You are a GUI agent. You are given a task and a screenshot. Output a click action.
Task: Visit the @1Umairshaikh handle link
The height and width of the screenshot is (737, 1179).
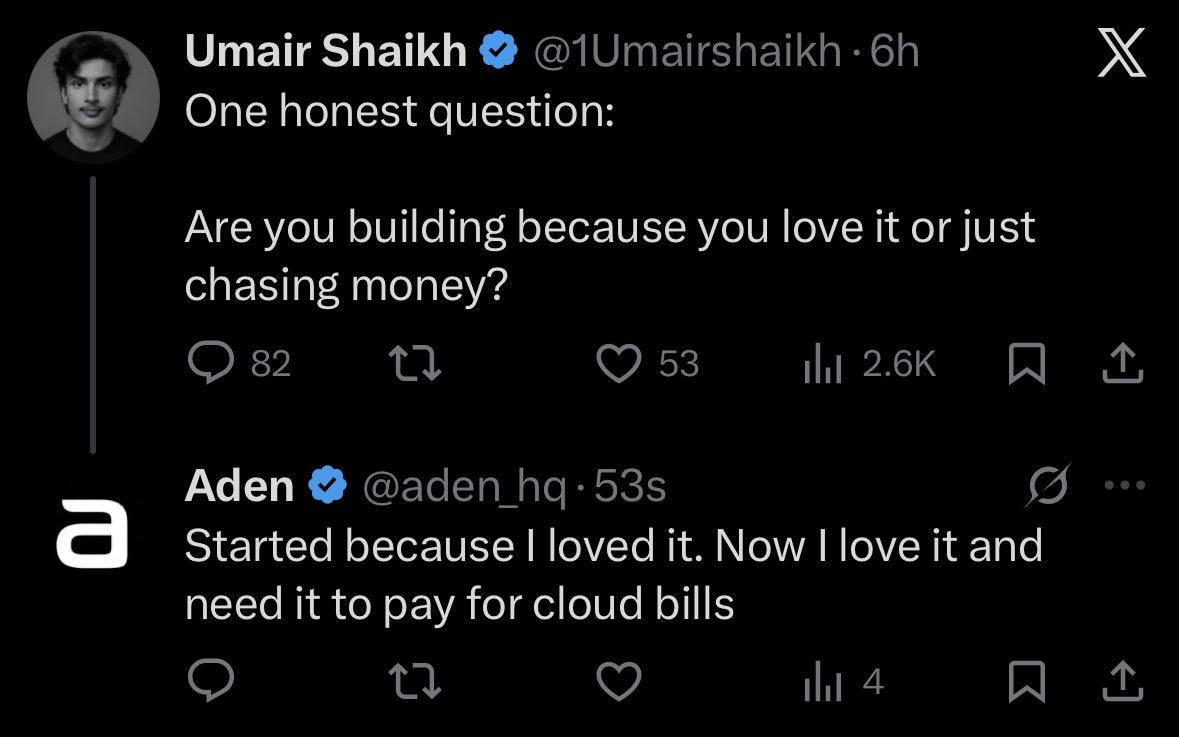688,52
